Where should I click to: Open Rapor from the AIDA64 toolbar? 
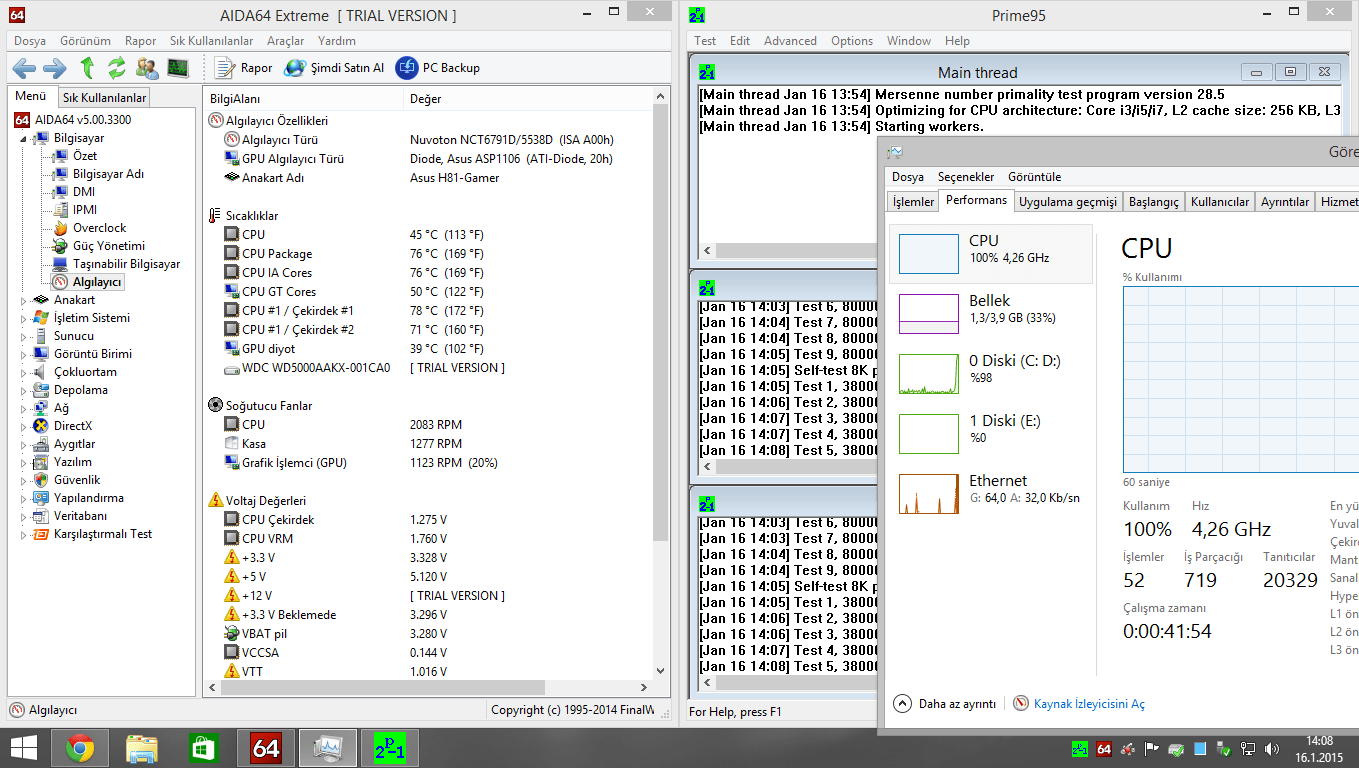tap(245, 68)
